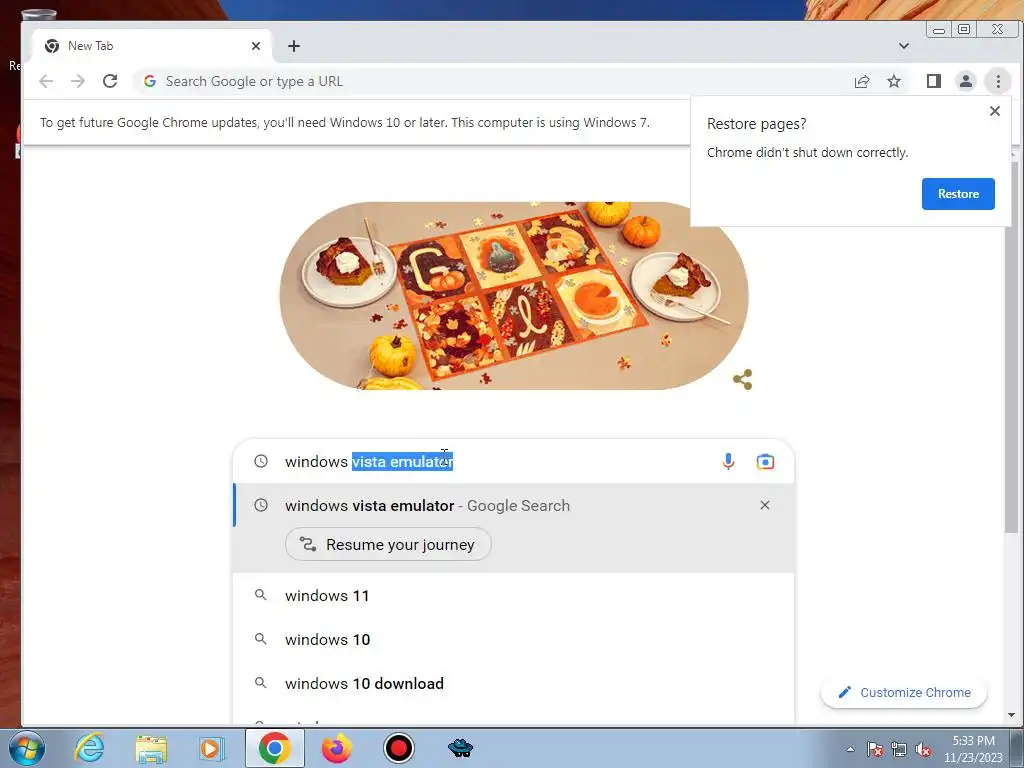
Task: Click scrollbar down arrow
Action: [1012, 715]
